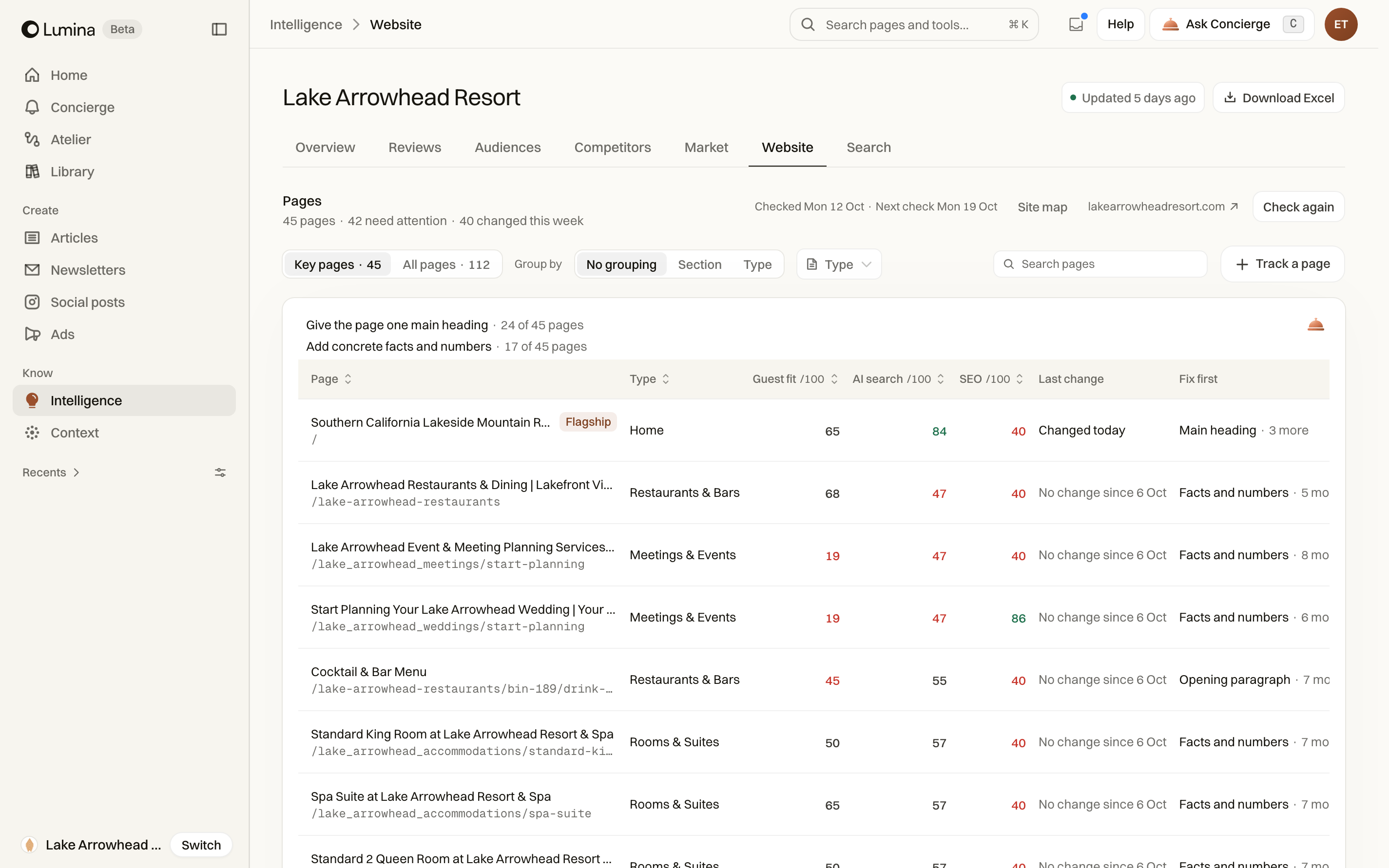Click Check again button
Viewport: 1389px width, 868px height.
1298,207
